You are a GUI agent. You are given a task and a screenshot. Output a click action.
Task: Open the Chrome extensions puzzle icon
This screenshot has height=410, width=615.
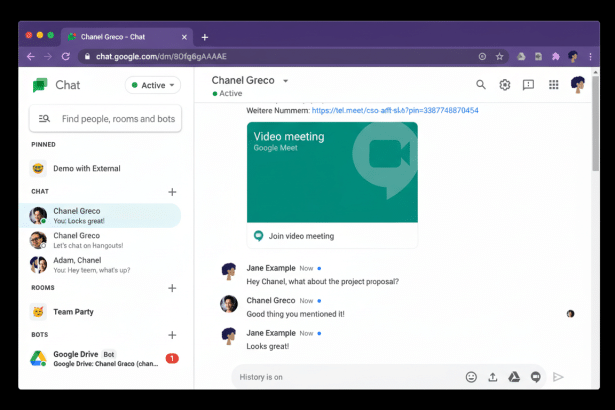(x=556, y=56)
